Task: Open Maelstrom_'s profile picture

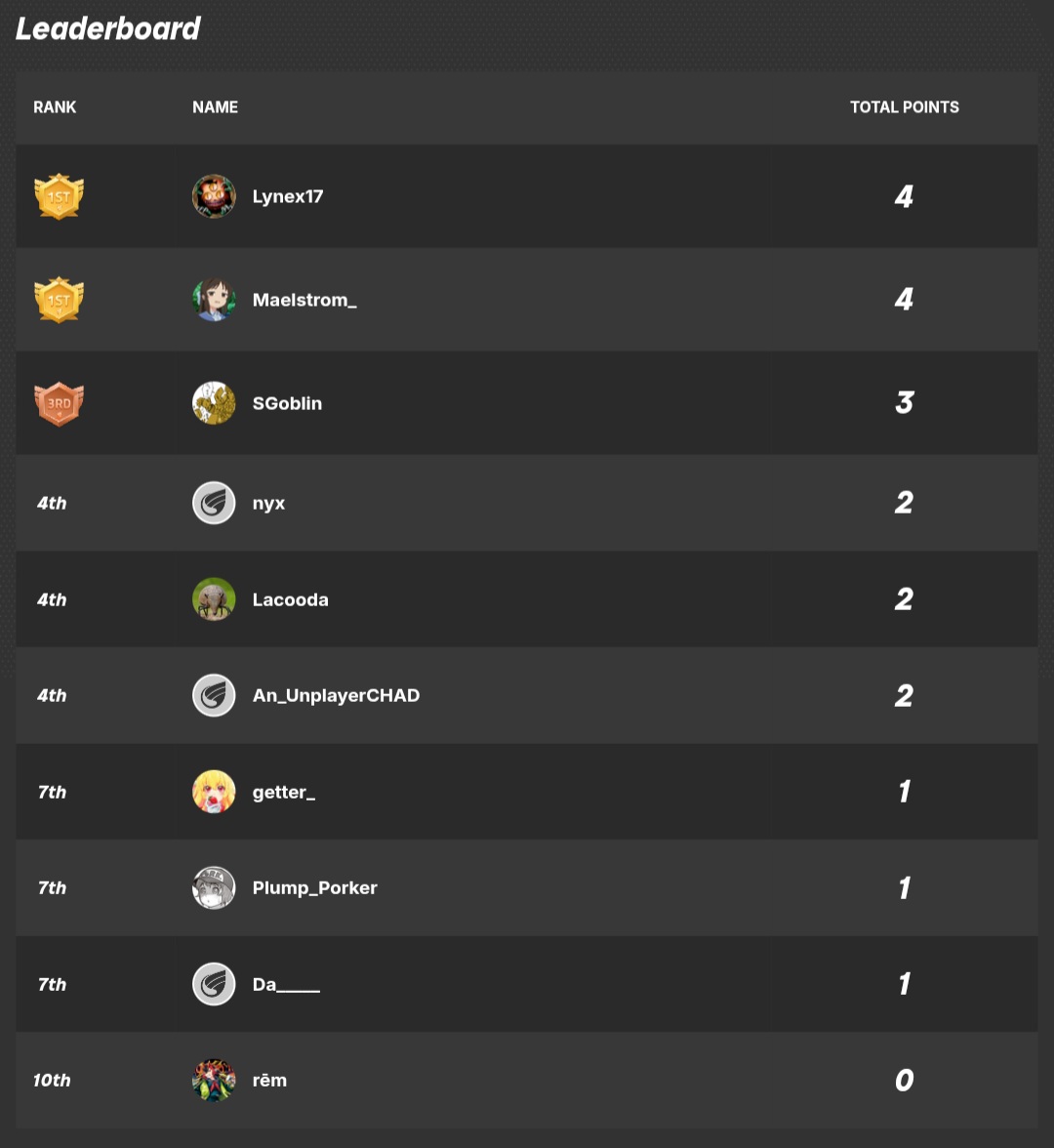Action: click(x=214, y=300)
